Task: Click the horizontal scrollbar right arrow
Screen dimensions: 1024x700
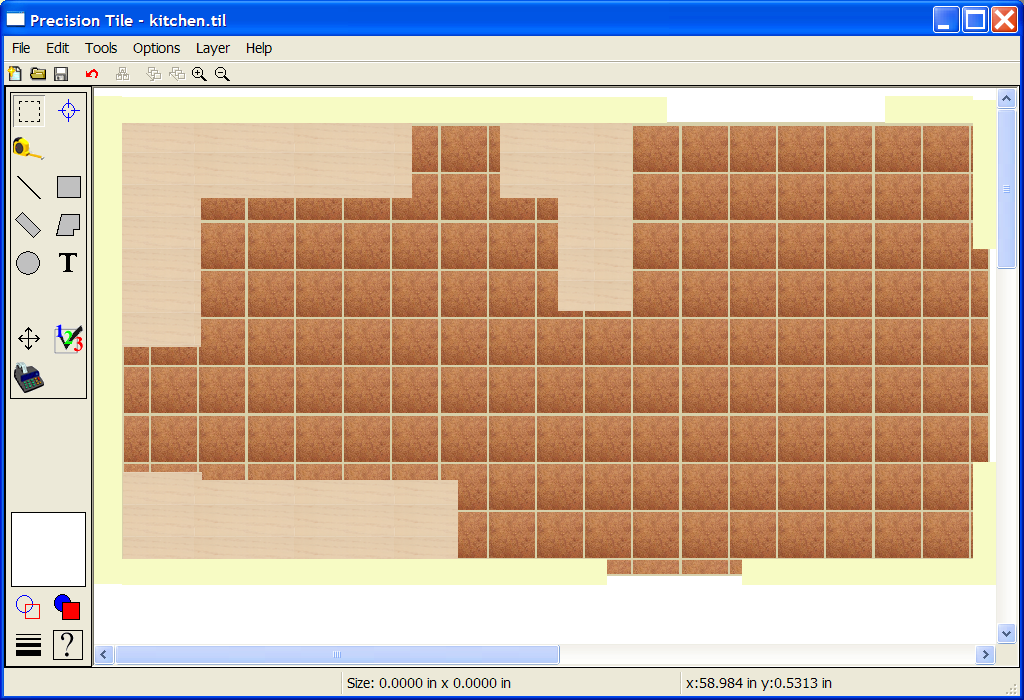Action: pyautogui.click(x=985, y=655)
